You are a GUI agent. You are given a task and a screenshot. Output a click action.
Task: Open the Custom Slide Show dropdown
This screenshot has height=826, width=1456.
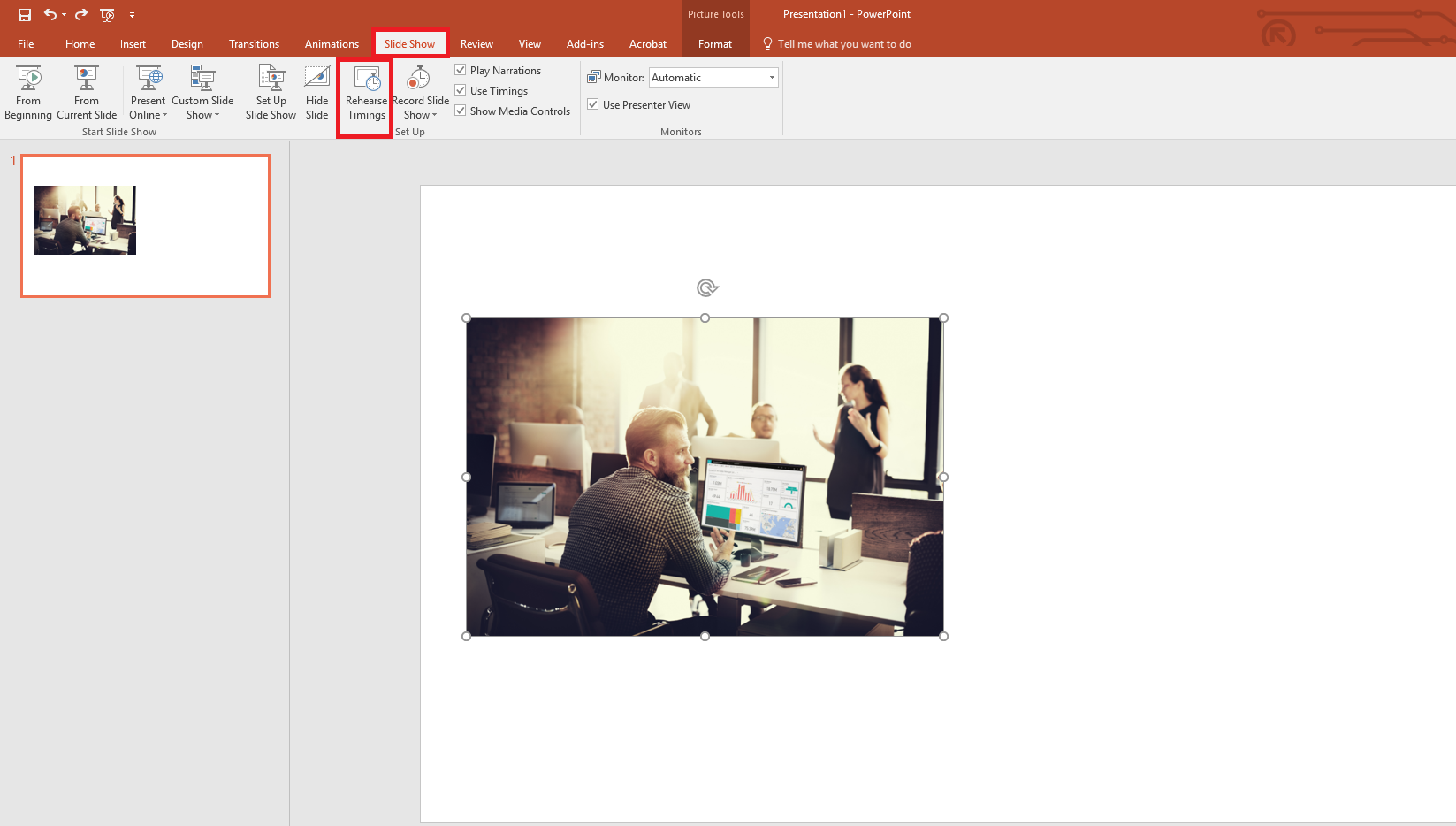(202, 93)
